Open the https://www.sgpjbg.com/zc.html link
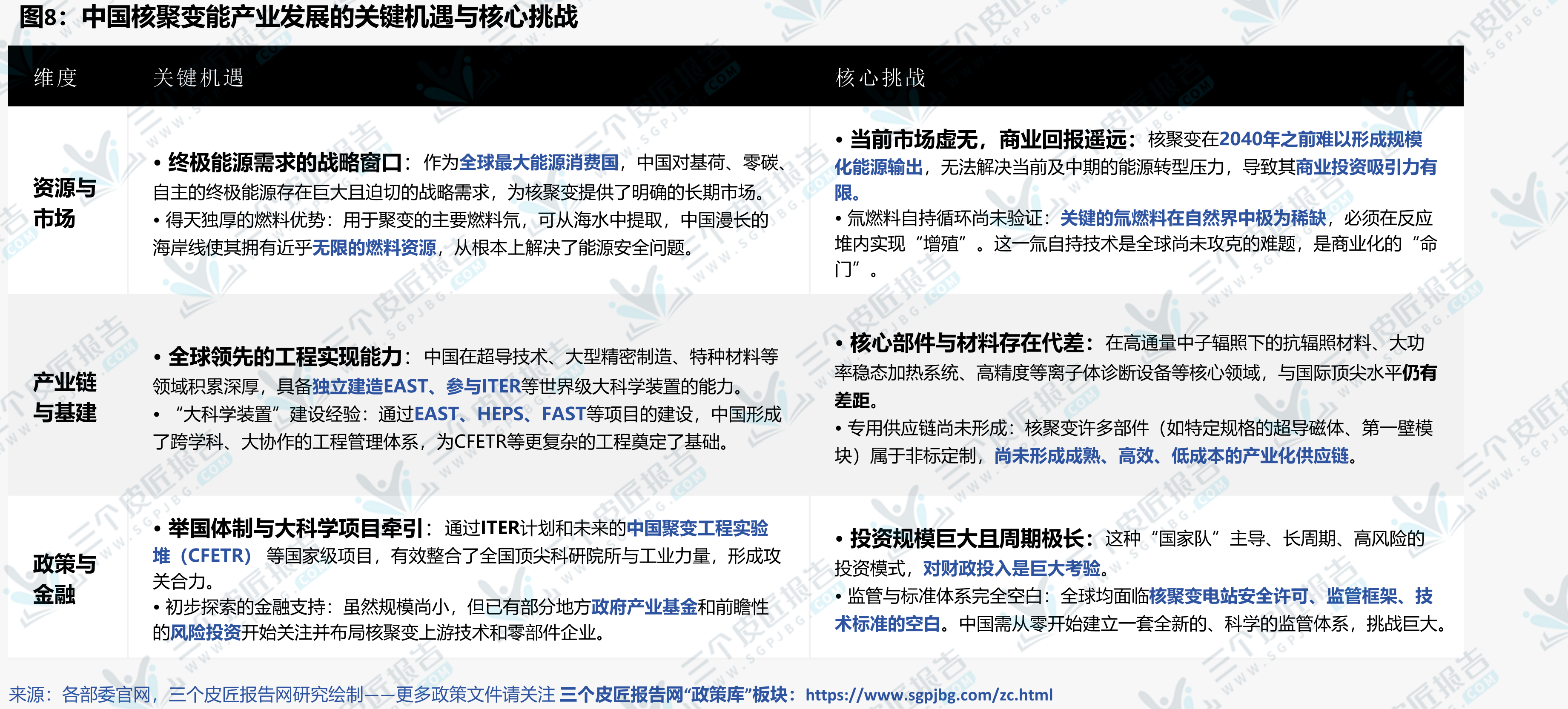Viewport: 1568px width, 709px height. click(x=929, y=695)
